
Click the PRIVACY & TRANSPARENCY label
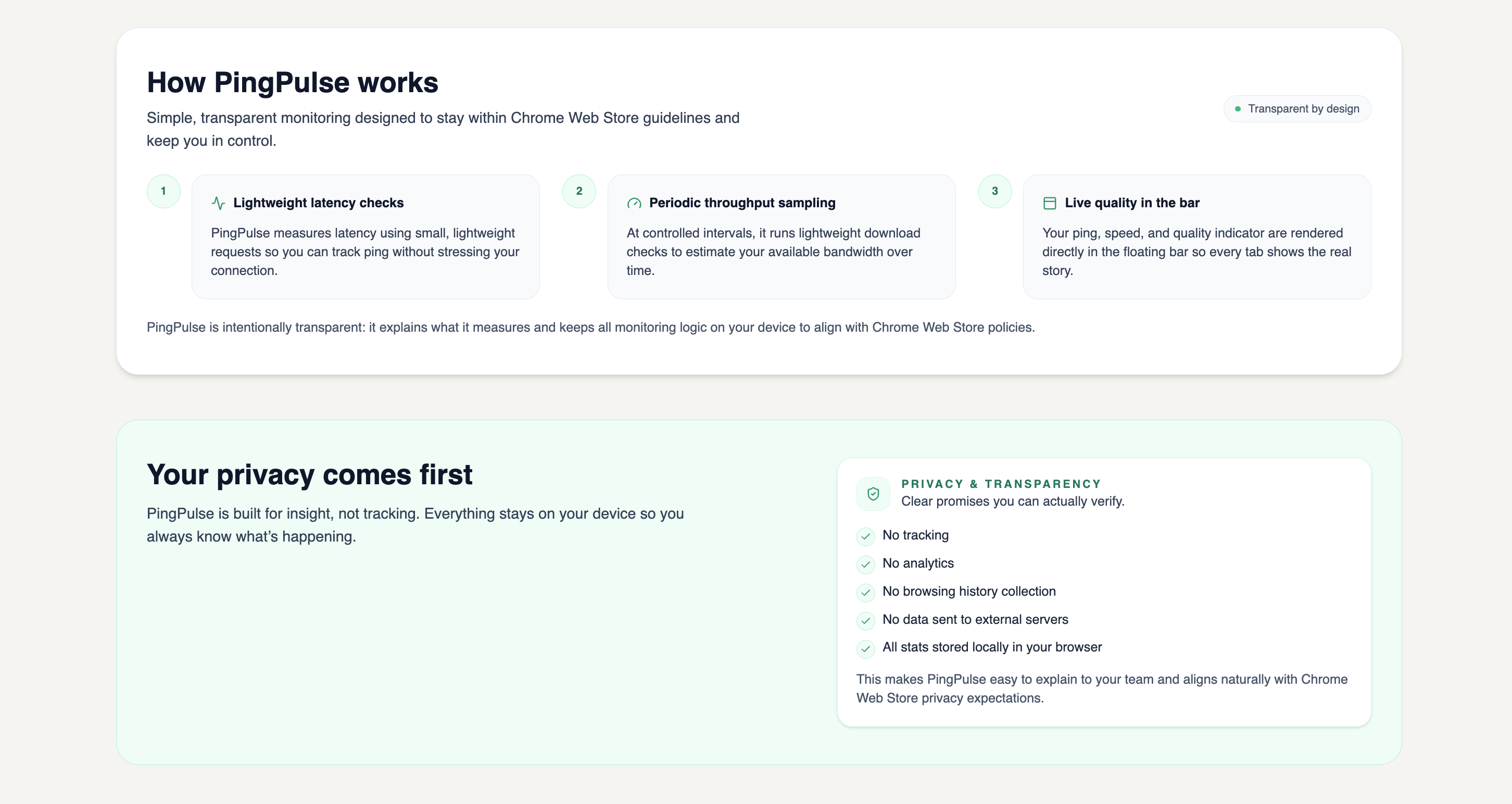[1001, 484]
